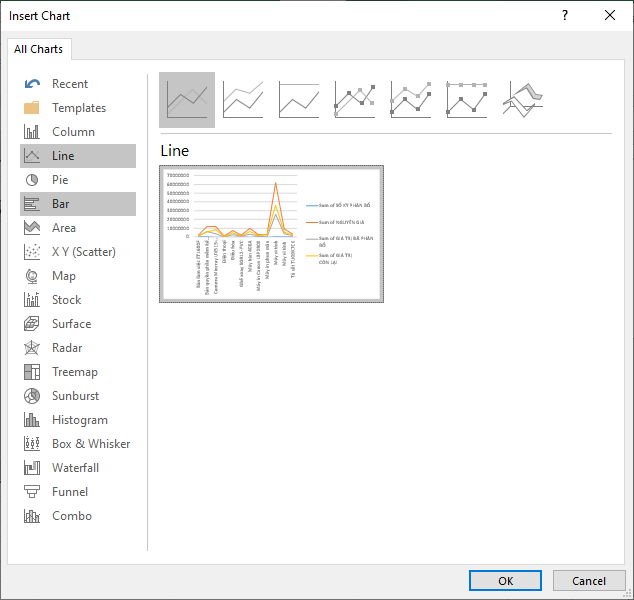
Task: Pick 100% Stacked Line with Markers subtype
Action: (x=467, y=100)
